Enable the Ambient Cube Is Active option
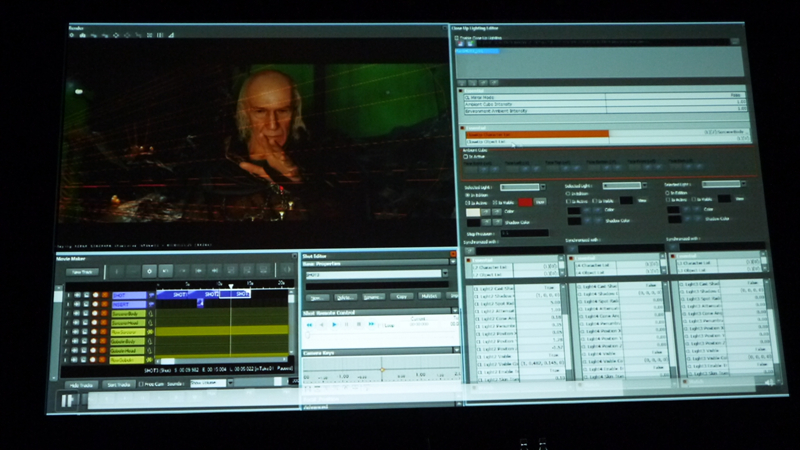This screenshot has height=450, width=800. click(x=466, y=157)
